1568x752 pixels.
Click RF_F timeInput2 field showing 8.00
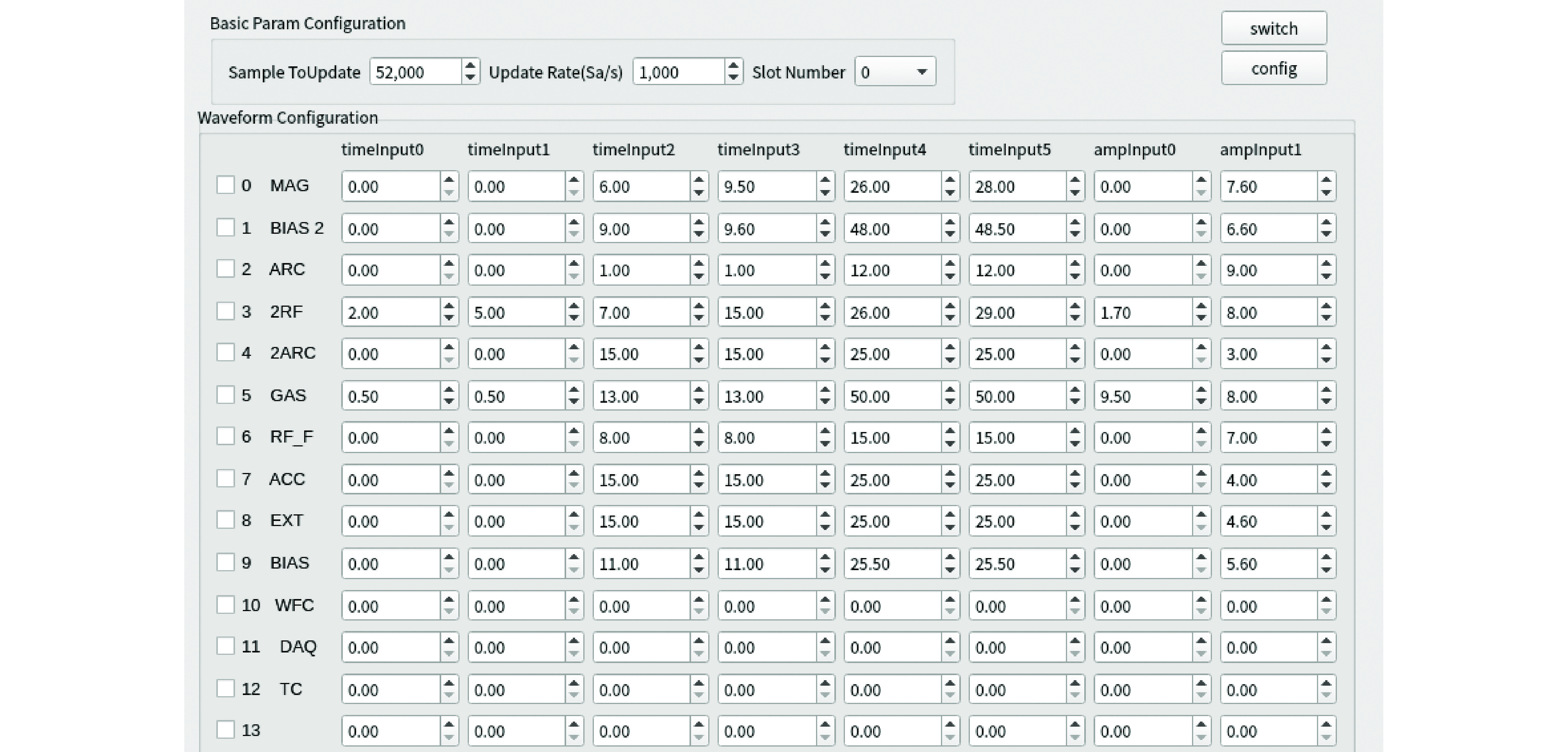[x=642, y=438]
